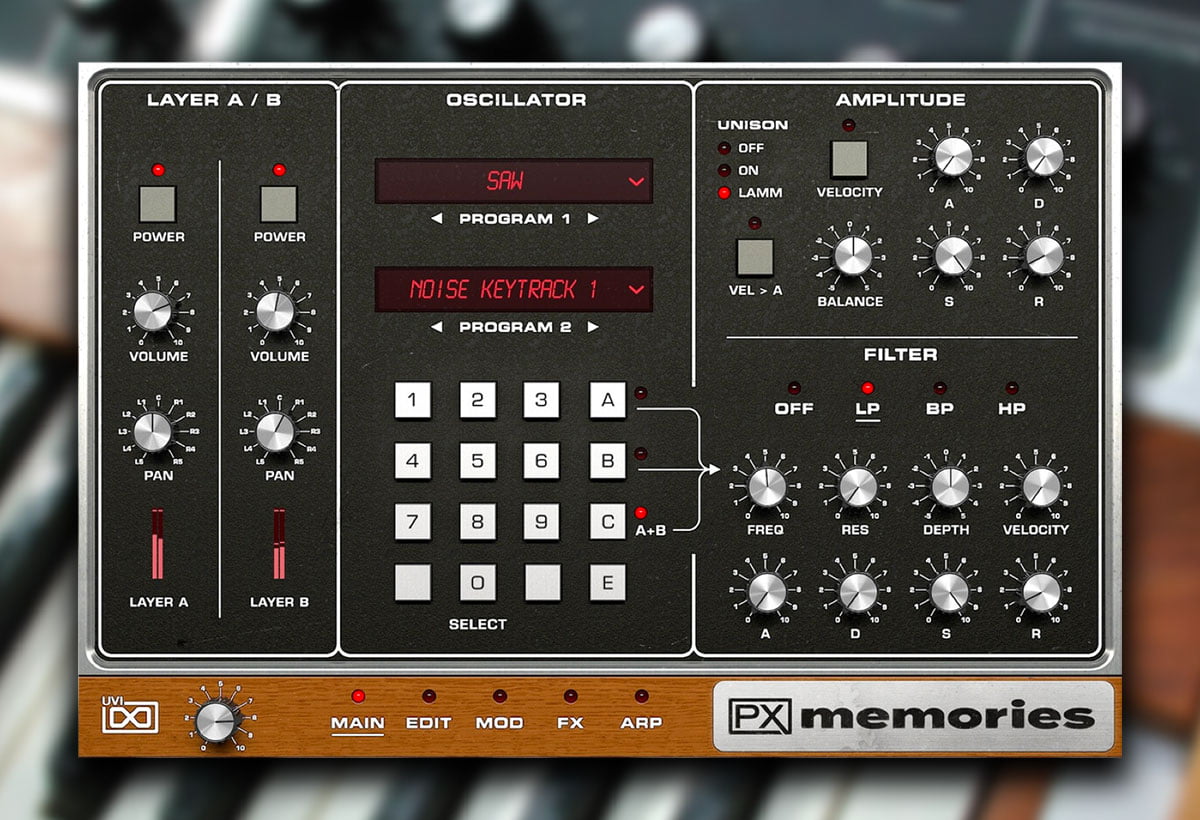This screenshot has height=820, width=1200.
Task: Click keypad button 3 in Select grid
Action: 542,401
